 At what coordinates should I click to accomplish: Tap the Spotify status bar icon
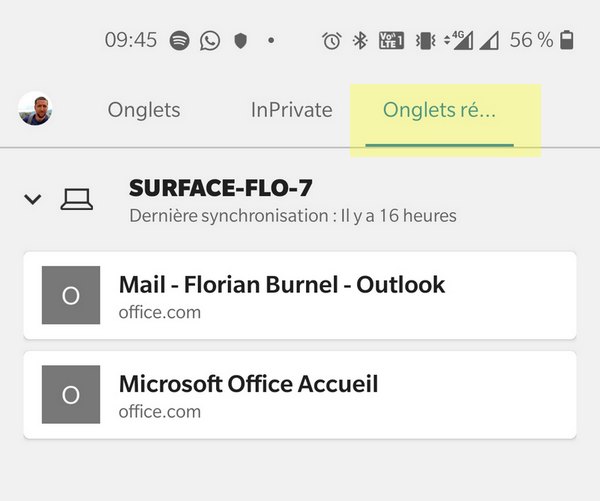pyautogui.click(x=180, y=40)
